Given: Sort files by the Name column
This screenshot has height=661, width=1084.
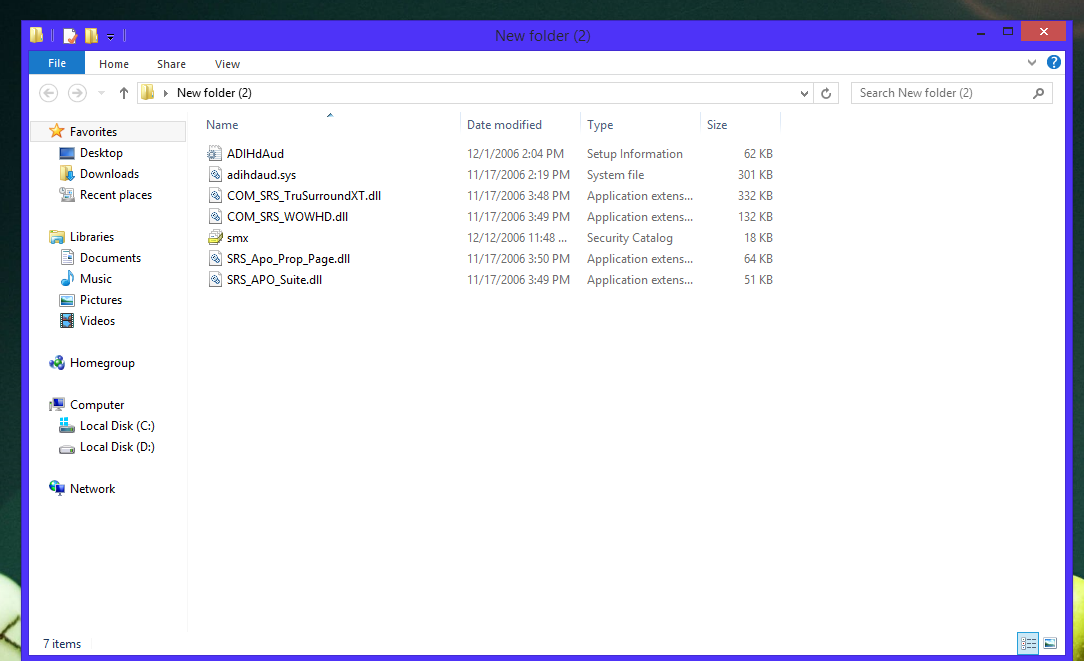Looking at the screenshot, I should click(222, 124).
